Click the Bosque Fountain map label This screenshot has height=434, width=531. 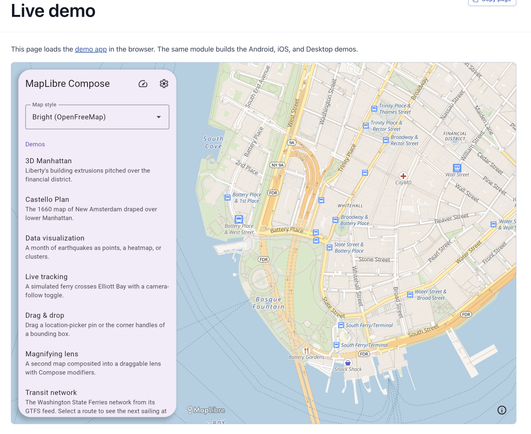coord(269,303)
